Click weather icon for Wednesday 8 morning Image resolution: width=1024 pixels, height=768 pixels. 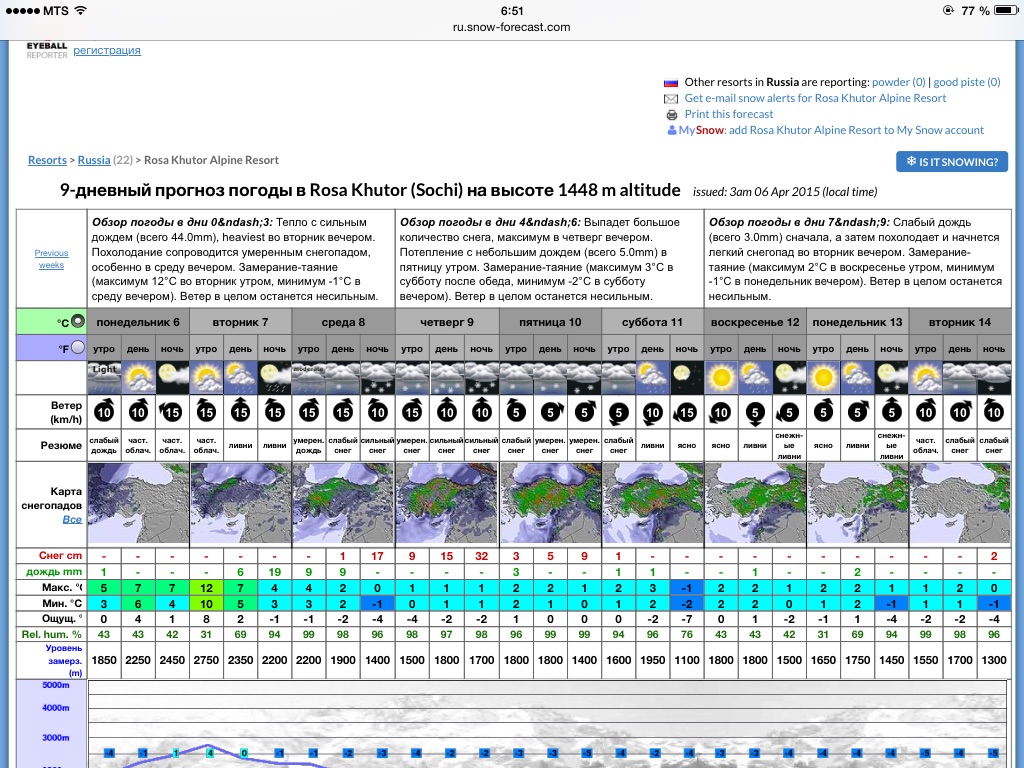click(x=308, y=377)
